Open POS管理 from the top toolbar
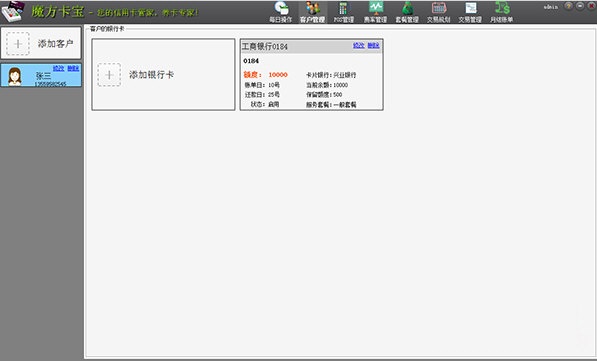The width and height of the screenshot is (597, 362). click(x=343, y=12)
